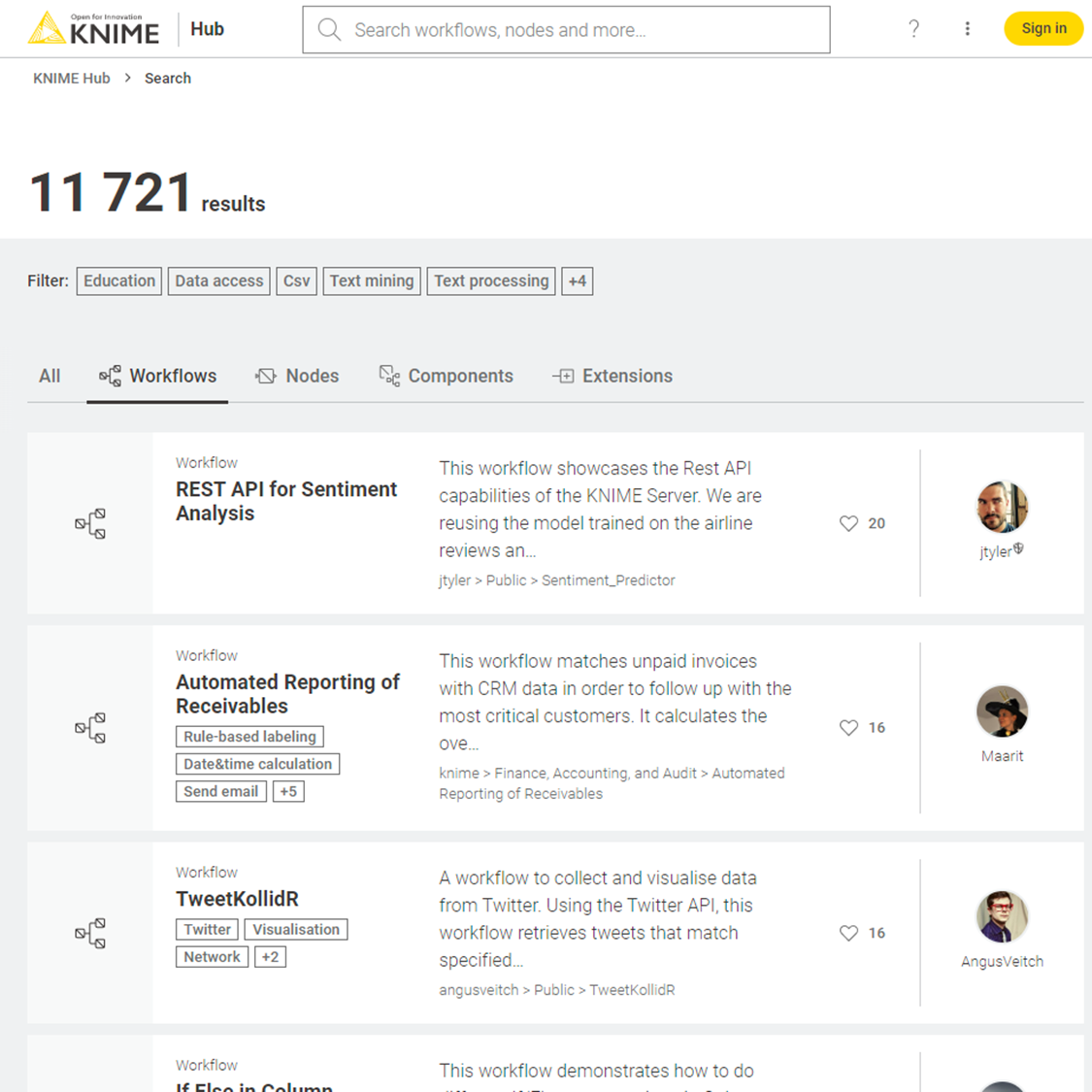Click the Twitter tag
1092x1092 pixels.
[207, 930]
